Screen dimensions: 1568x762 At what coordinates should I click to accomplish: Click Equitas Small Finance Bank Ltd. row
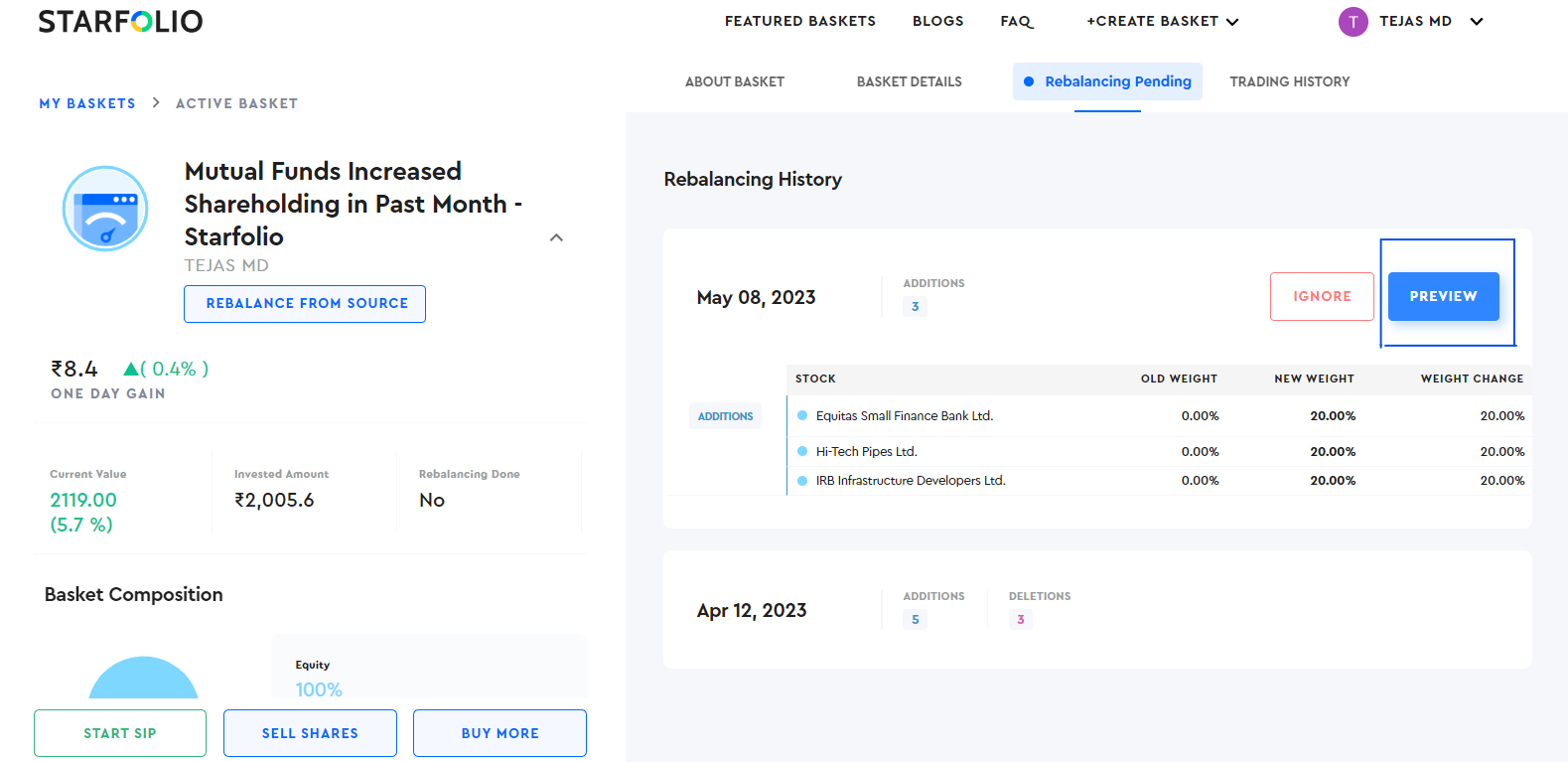tap(1160, 416)
